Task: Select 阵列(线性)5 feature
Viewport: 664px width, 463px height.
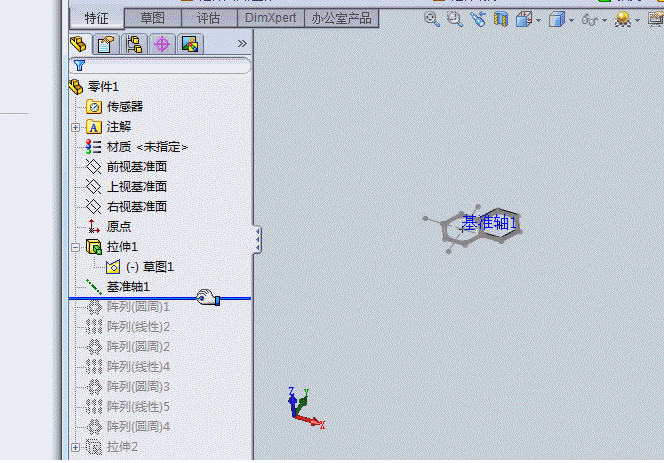Action: [x=138, y=406]
